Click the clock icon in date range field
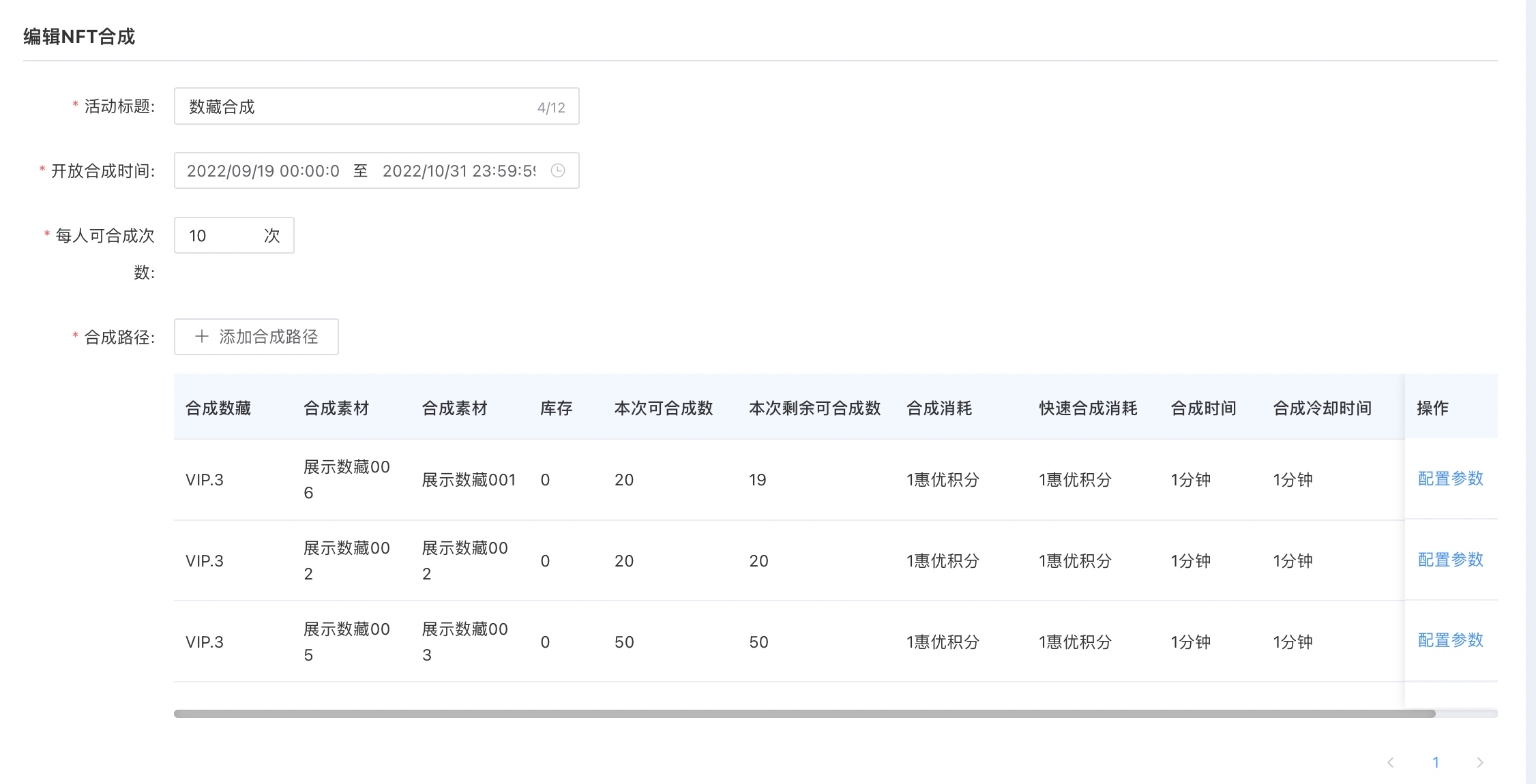Image resolution: width=1536 pixels, height=784 pixels. tap(558, 170)
